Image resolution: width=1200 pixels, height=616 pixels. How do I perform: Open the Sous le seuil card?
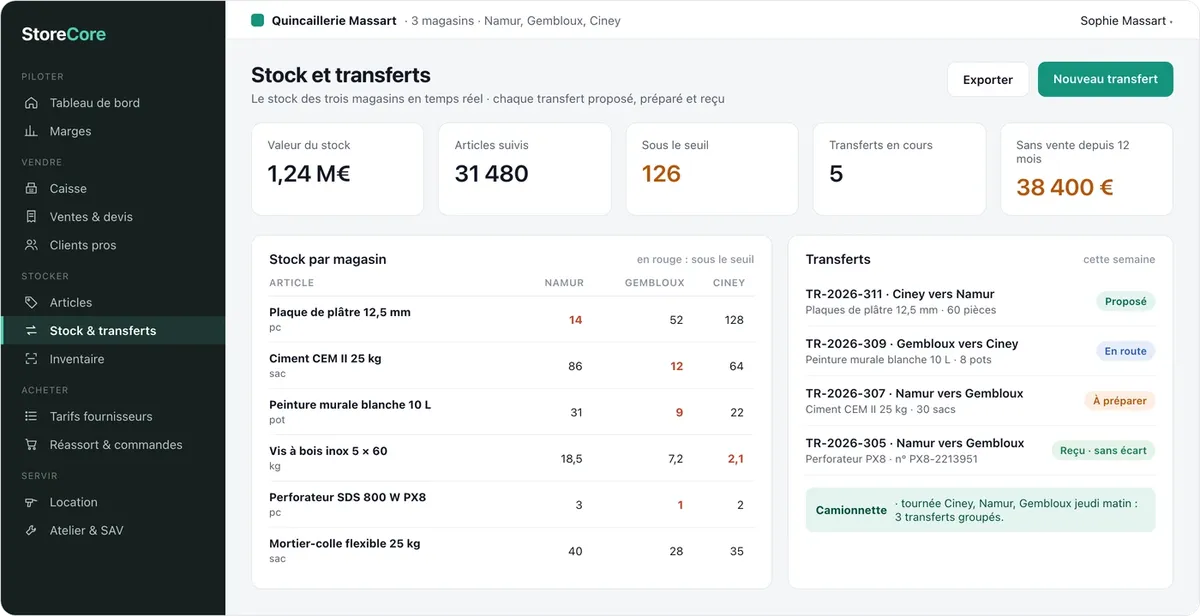coord(712,169)
